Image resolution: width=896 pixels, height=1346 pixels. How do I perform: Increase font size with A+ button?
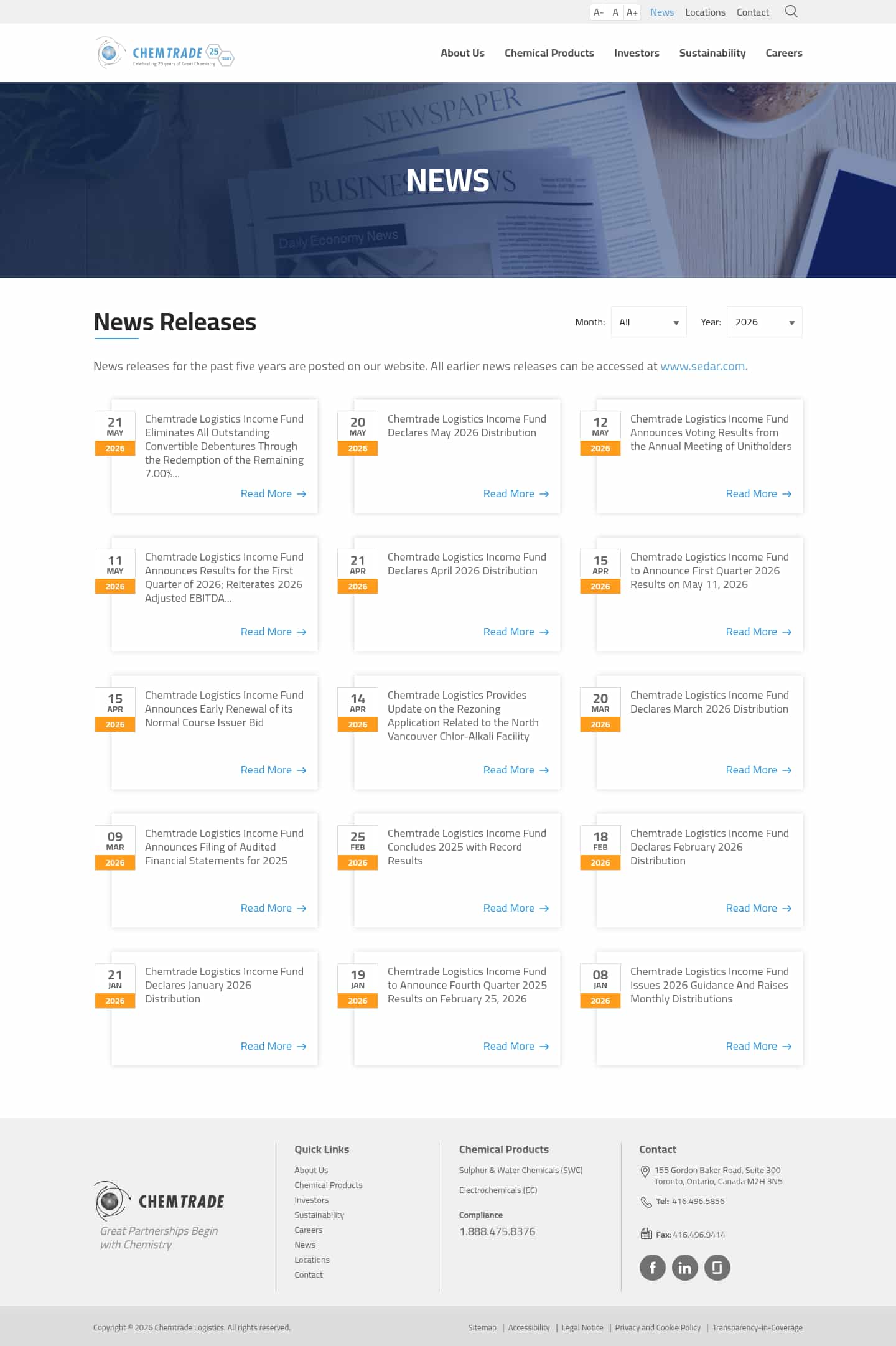click(x=632, y=12)
